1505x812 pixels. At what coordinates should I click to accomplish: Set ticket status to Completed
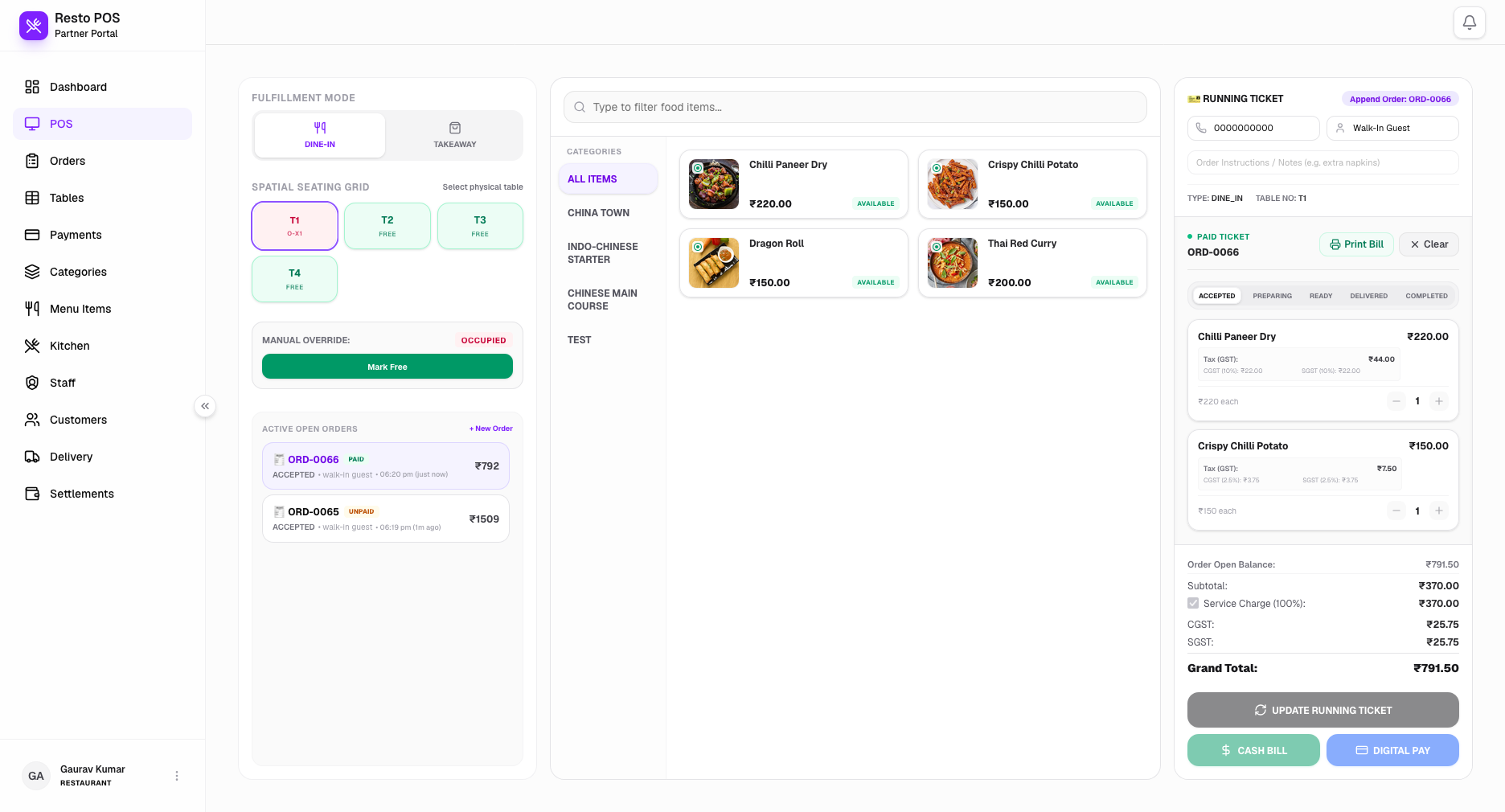[x=1426, y=296]
